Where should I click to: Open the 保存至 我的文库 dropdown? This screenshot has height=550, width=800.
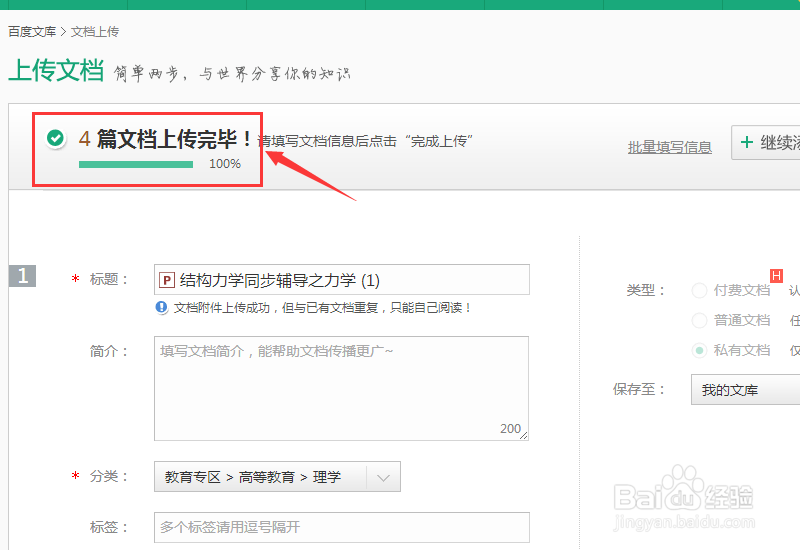pyautogui.click(x=745, y=390)
